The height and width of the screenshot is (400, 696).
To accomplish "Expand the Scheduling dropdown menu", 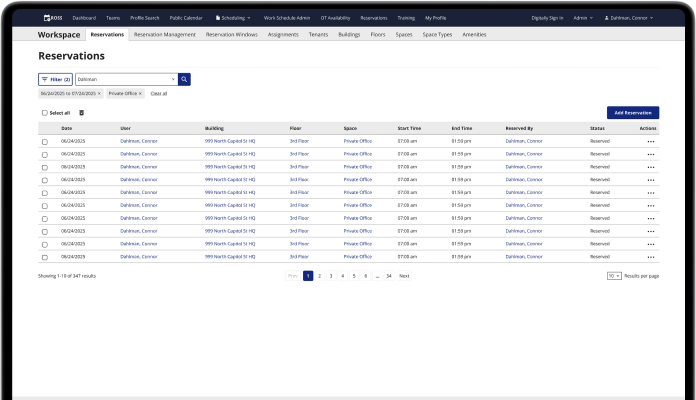I will tap(233, 18).
